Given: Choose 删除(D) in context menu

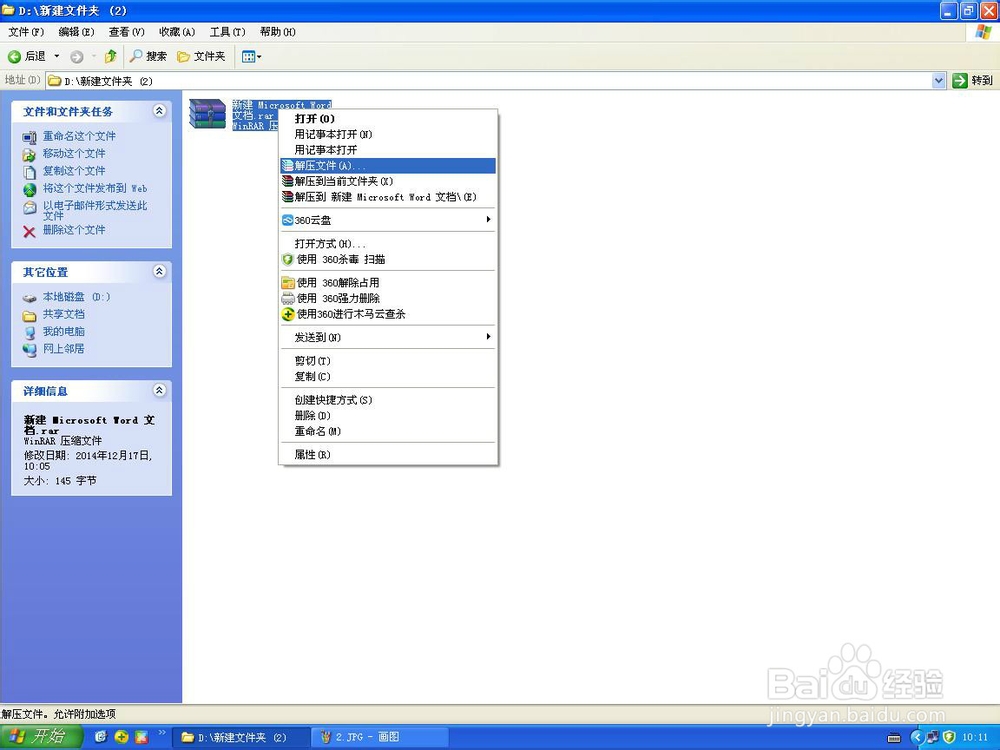Looking at the screenshot, I should click(x=388, y=415).
